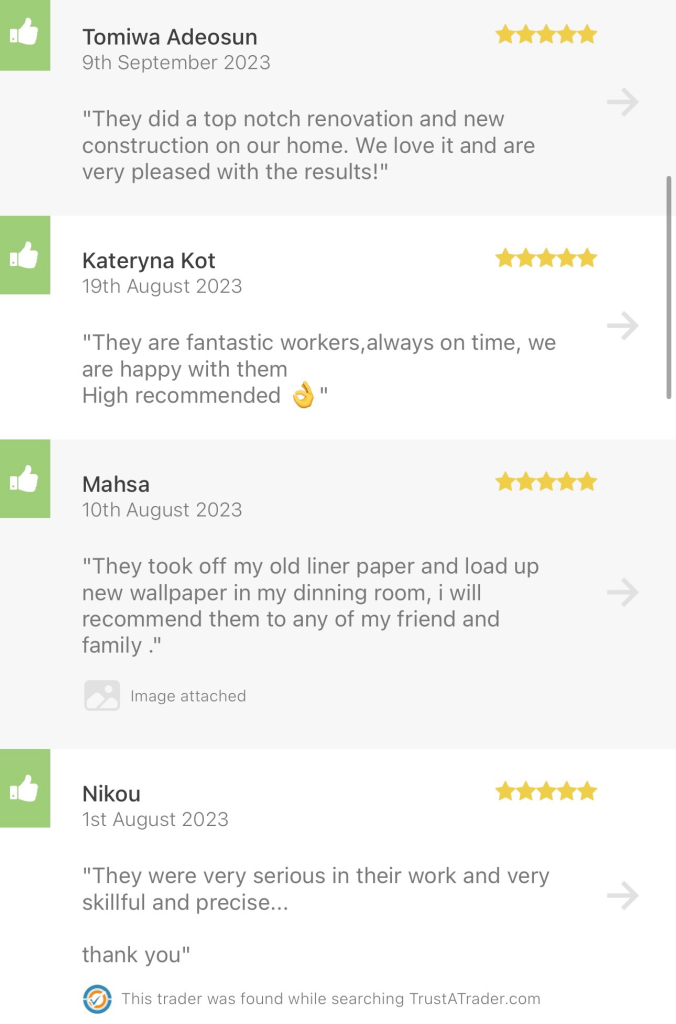This screenshot has width=676, height=1024.
Task: Open Mahsa's full review via arrow
Action: [x=623, y=592]
